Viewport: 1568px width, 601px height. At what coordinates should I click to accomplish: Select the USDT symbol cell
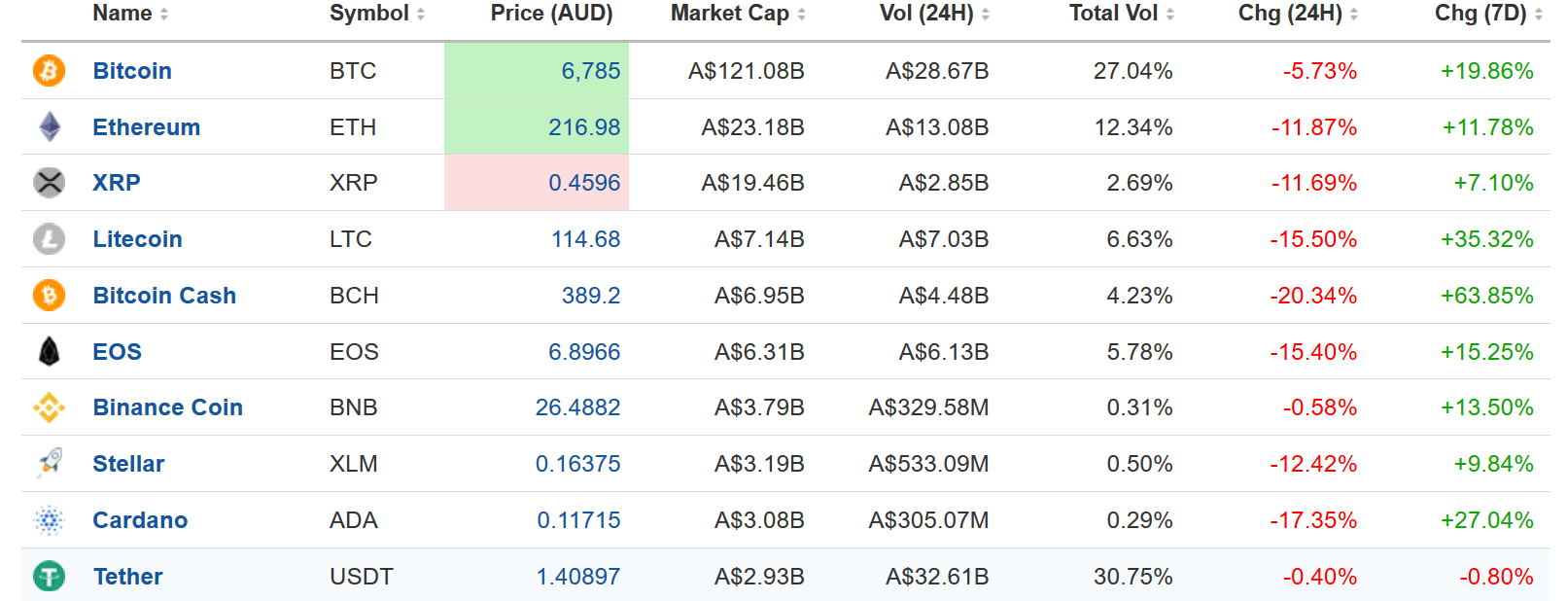point(361,577)
